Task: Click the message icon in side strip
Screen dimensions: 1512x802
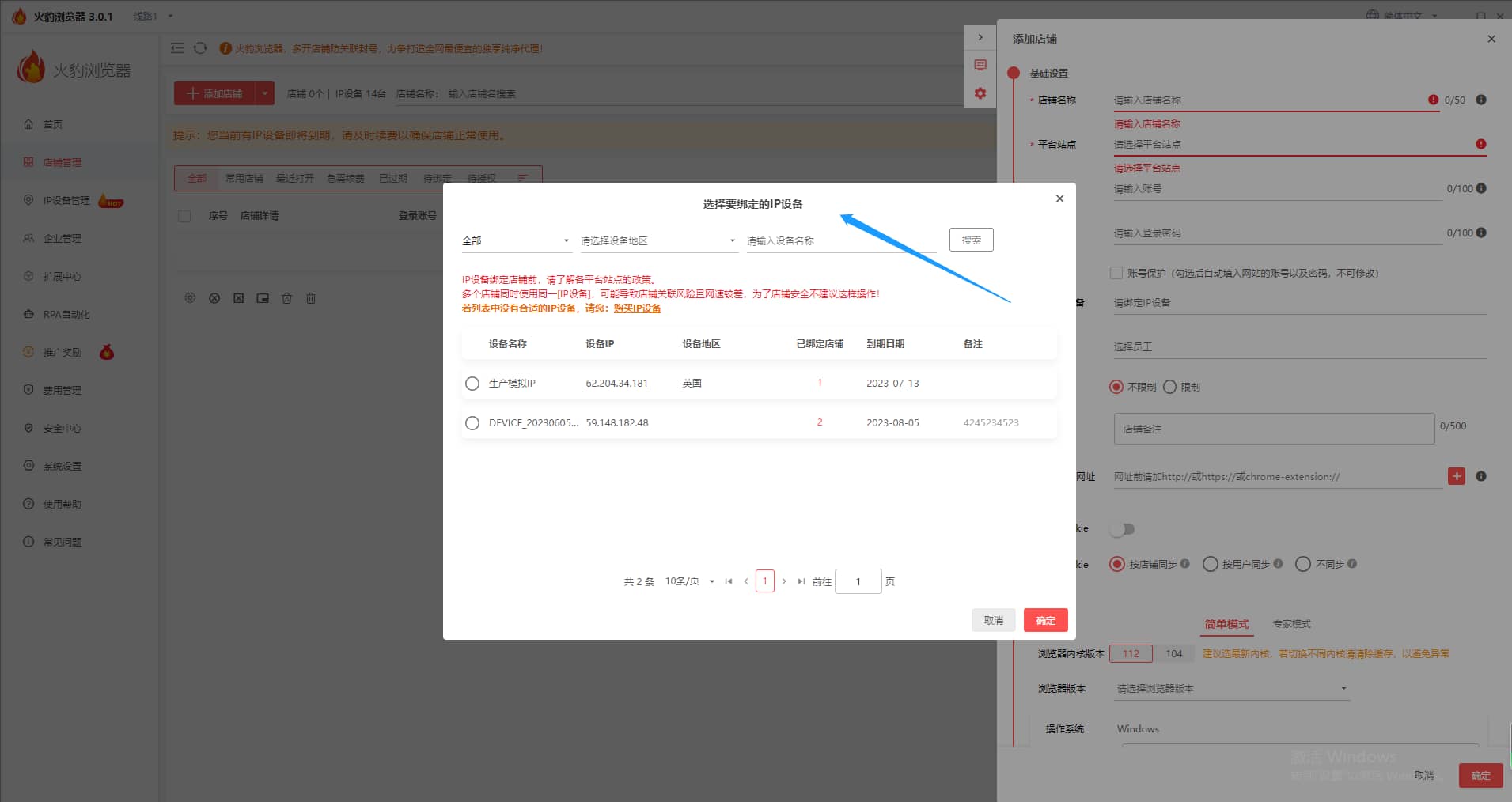Action: (980, 65)
